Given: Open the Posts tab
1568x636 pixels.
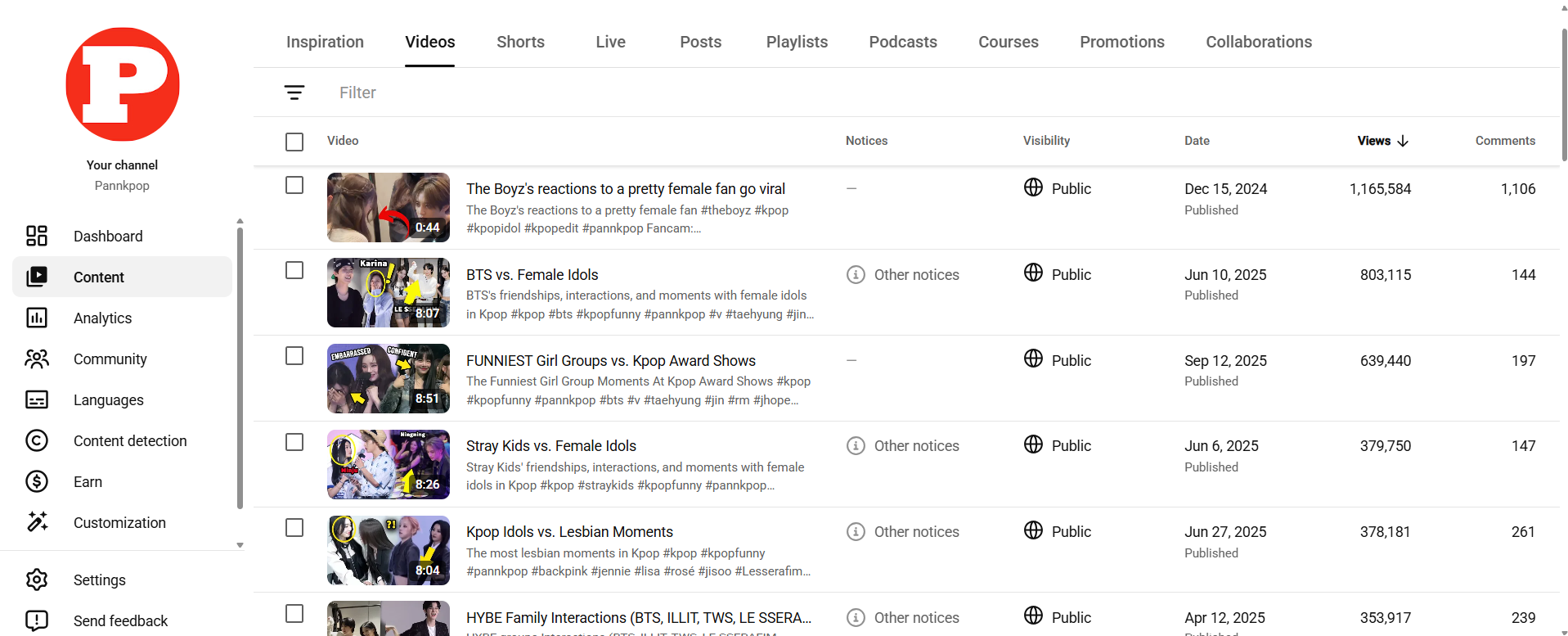Looking at the screenshot, I should click(x=701, y=42).
